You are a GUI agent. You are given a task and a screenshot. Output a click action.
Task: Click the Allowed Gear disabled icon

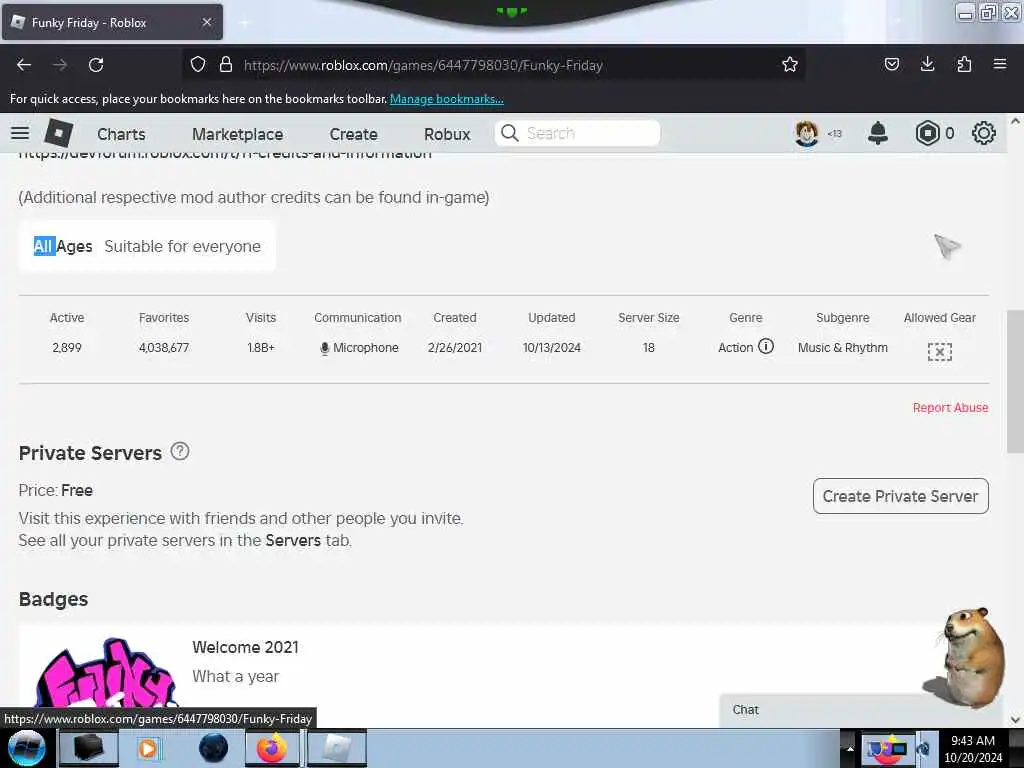coord(940,351)
